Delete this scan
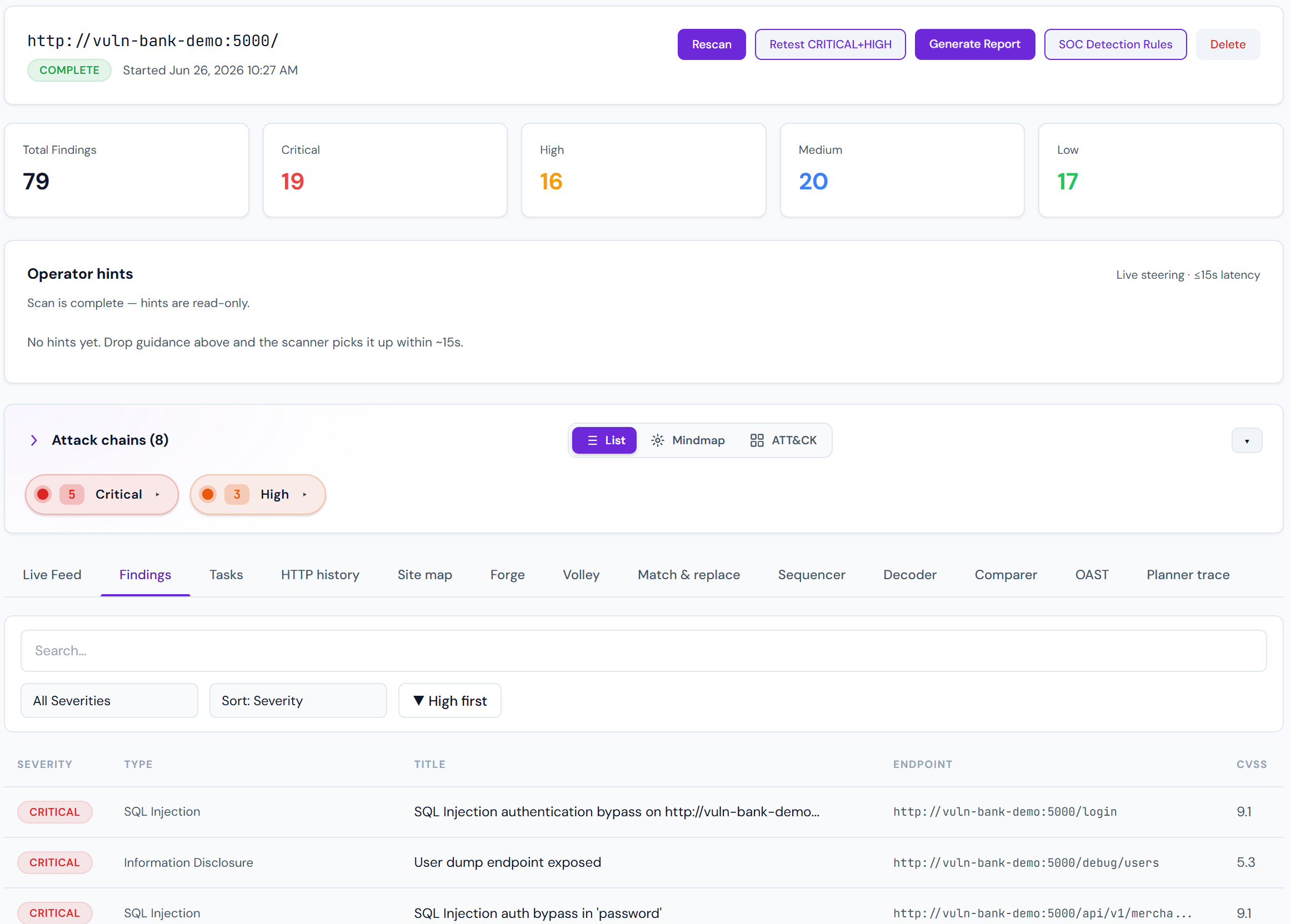Viewport: 1291px width, 924px height. click(x=1227, y=44)
